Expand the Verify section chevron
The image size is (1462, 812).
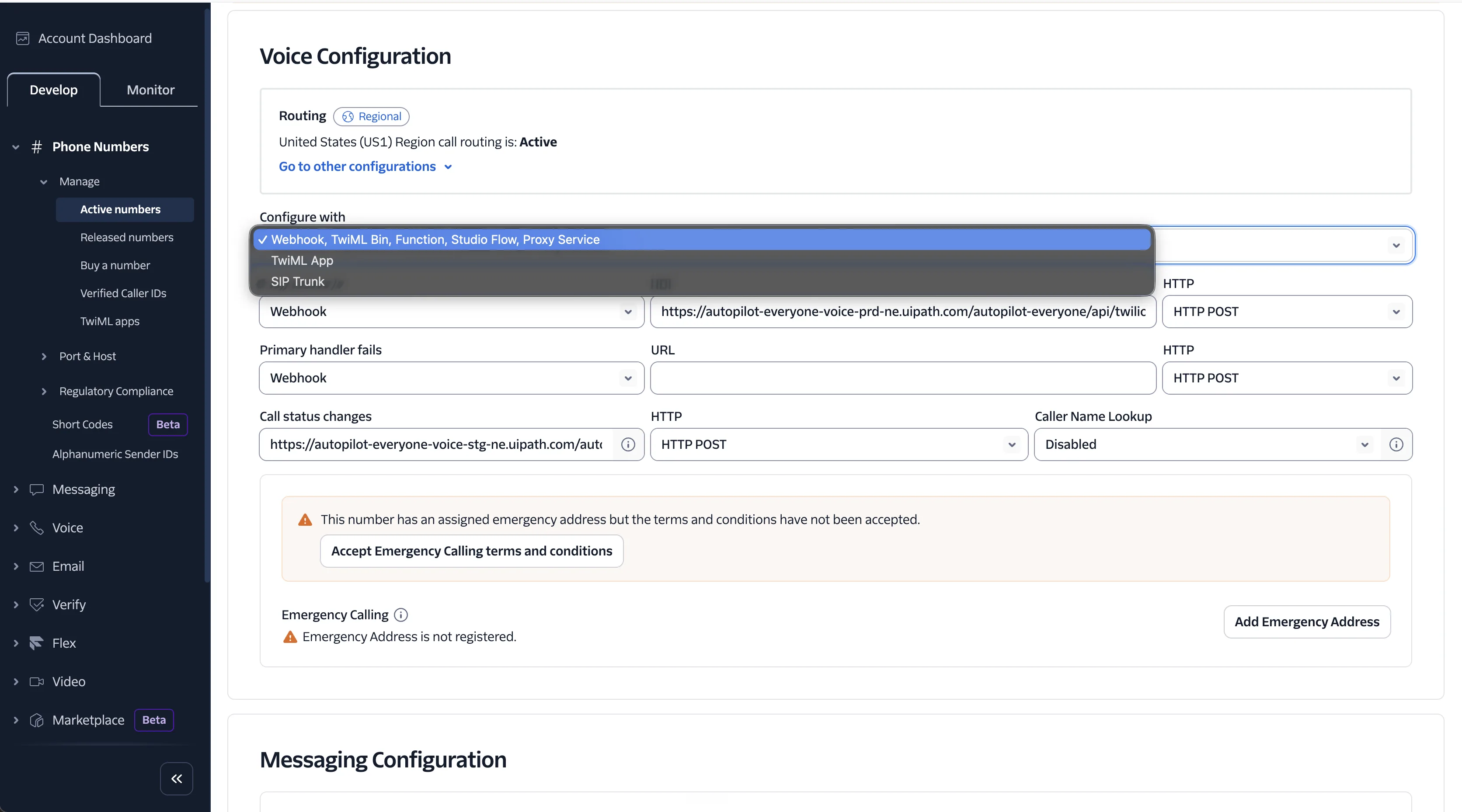pos(16,605)
